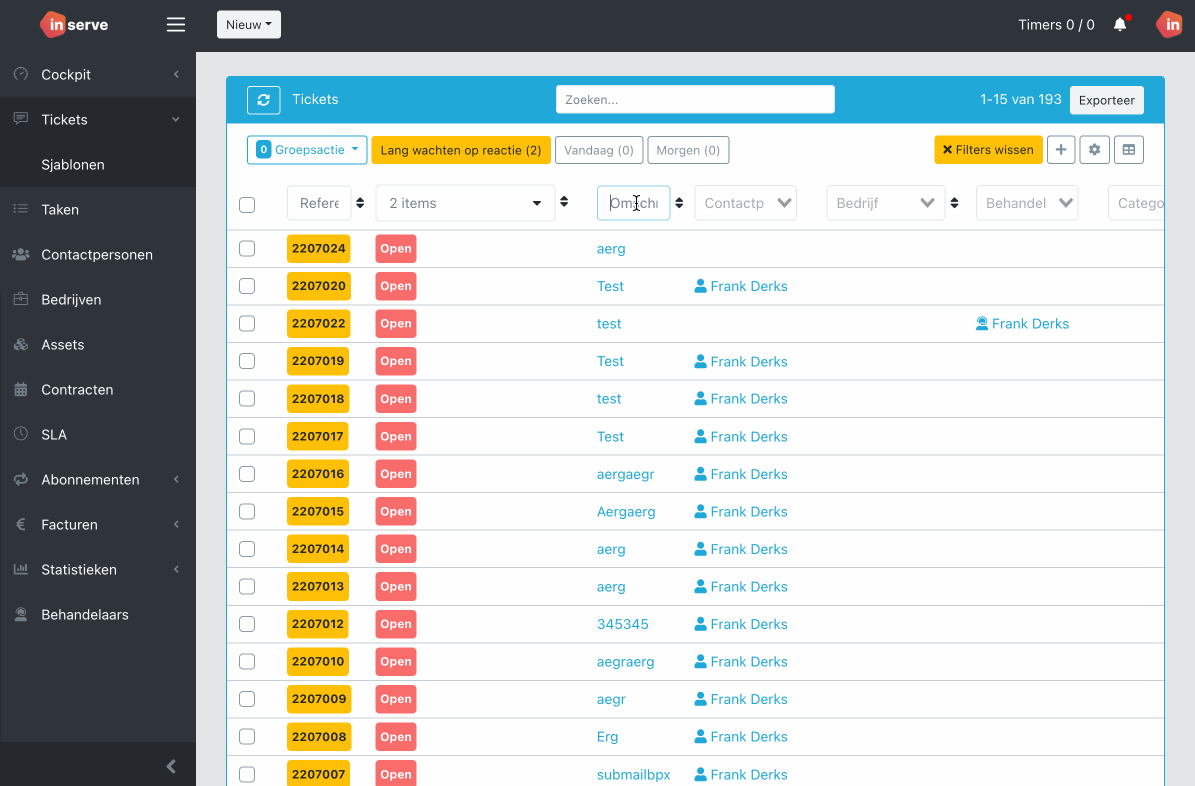1195x786 pixels.
Task: Open the Nieuw dropdown
Action: 248,24
